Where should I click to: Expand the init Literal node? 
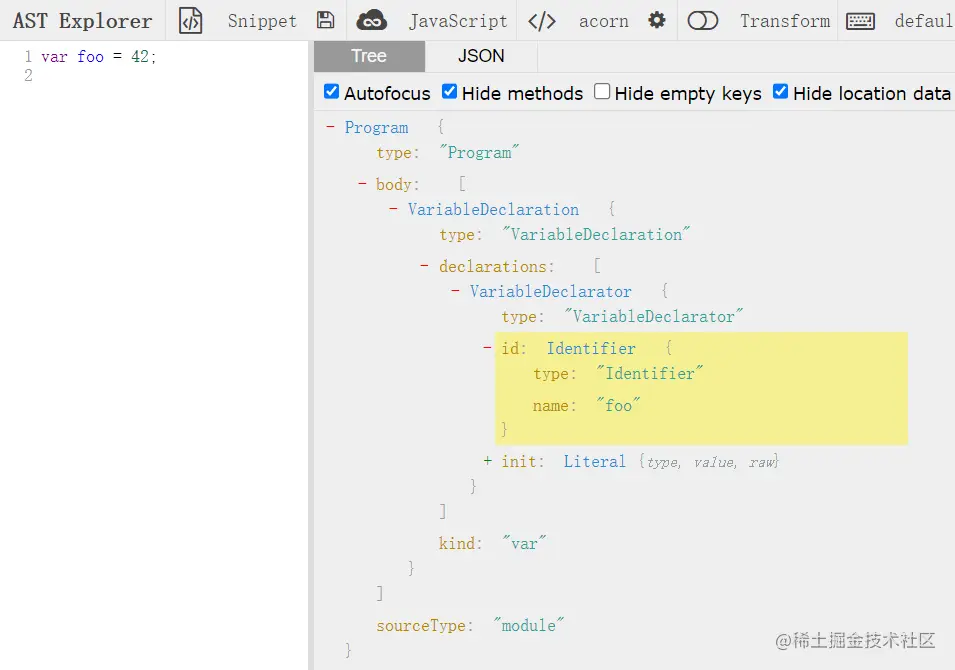pos(487,461)
